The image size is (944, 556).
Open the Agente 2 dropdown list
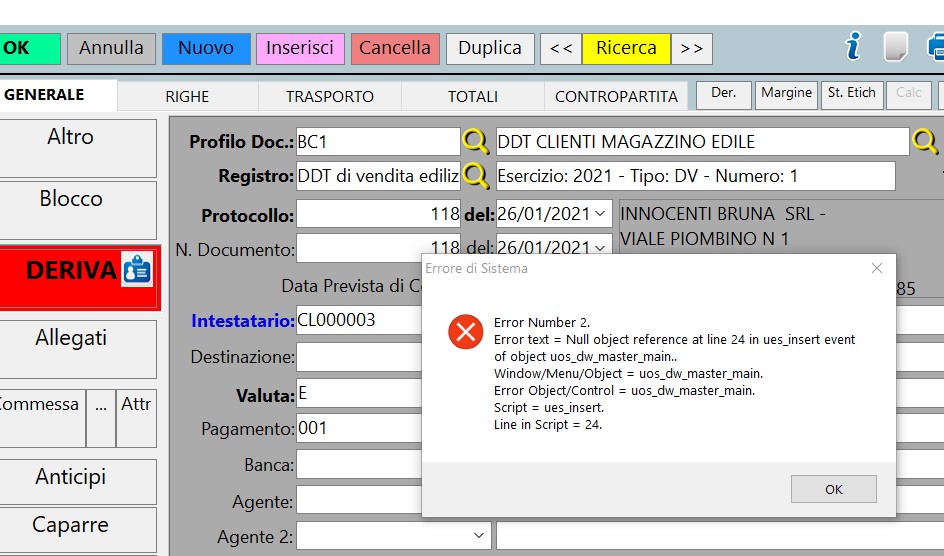coord(481,536)
